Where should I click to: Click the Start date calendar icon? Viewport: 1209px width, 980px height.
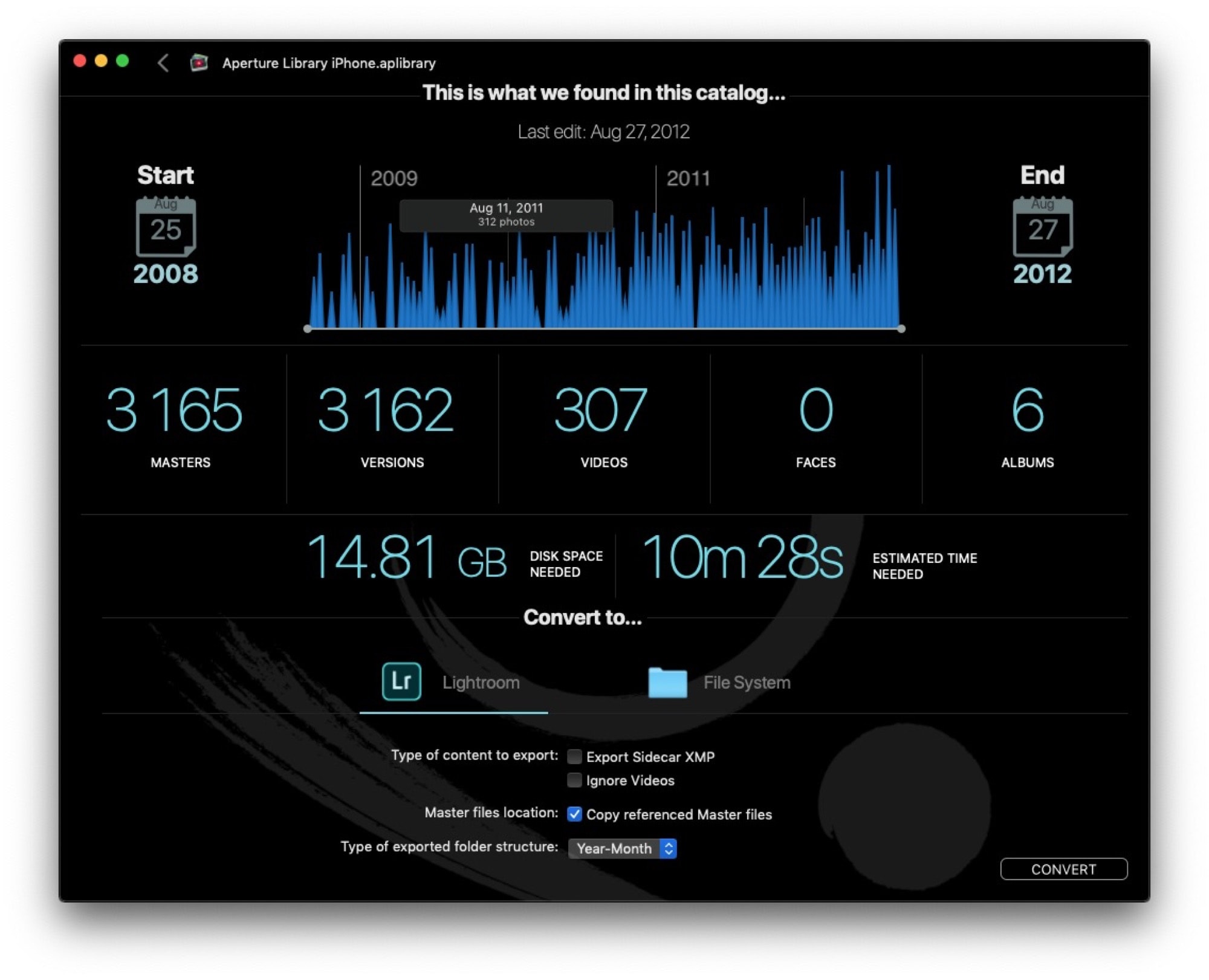tap(166, 227)
